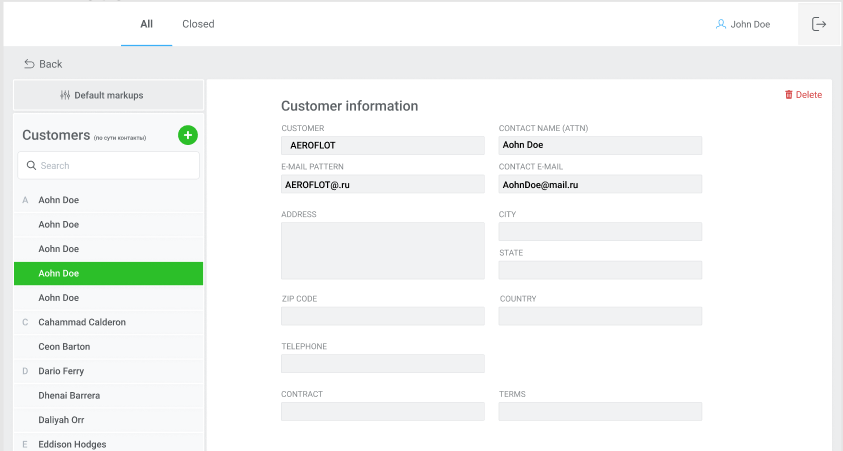The image size is (843, 451).
Task: Click the Customers panel heading
Action: (56, 135)
